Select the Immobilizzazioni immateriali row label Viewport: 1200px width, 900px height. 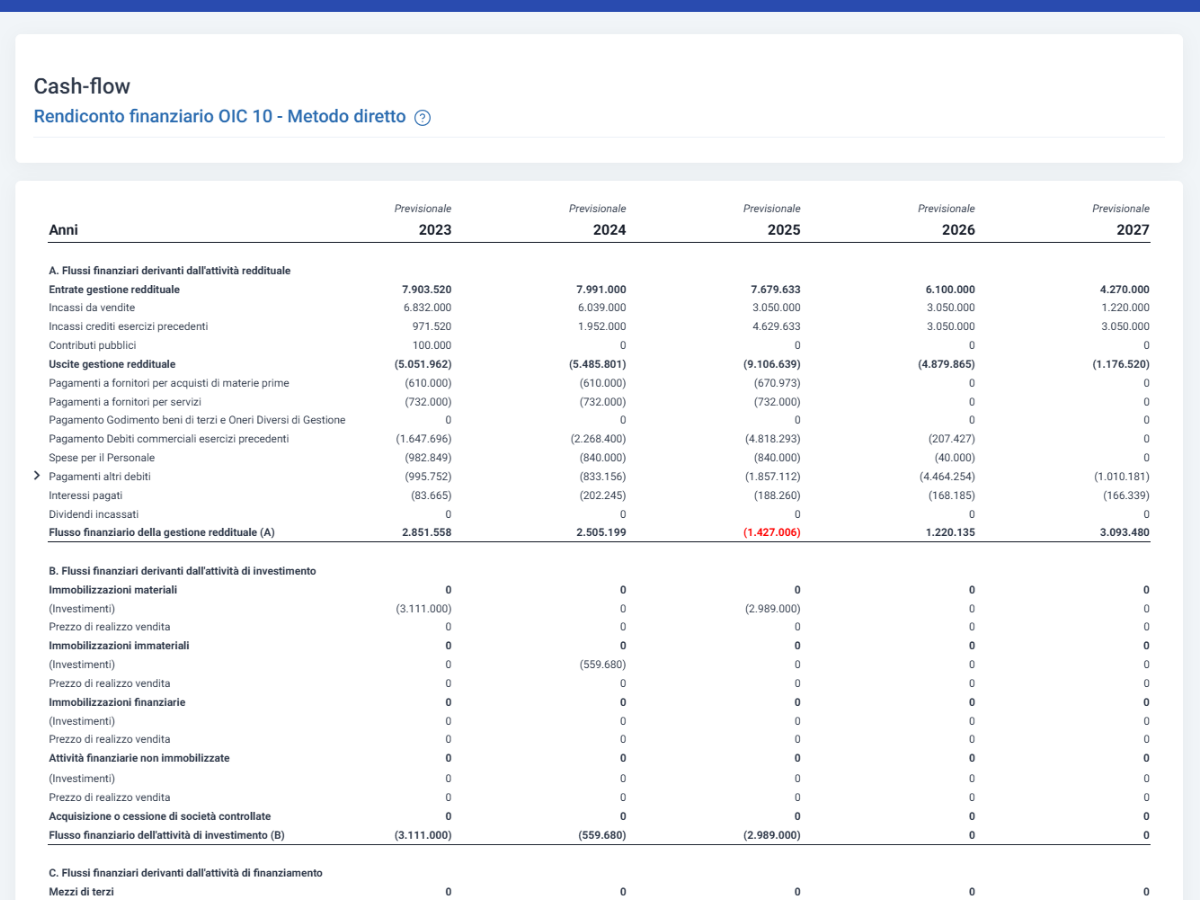pyautogui.click(x=119, y=646)
